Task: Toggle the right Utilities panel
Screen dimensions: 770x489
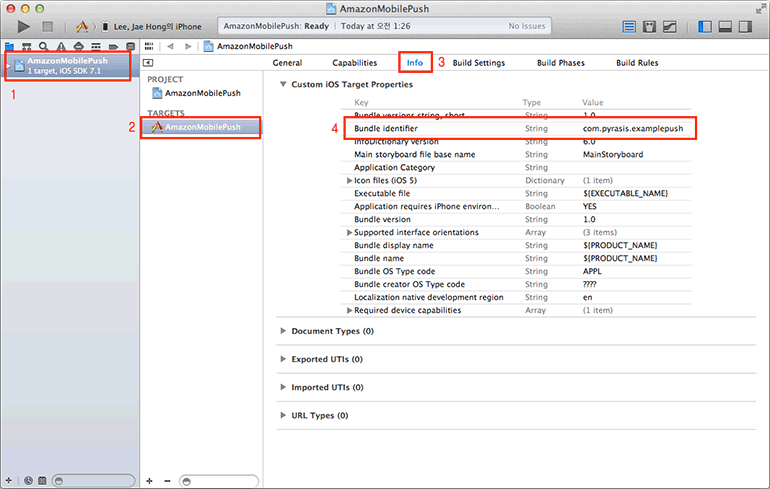Action: click(747, 25)
